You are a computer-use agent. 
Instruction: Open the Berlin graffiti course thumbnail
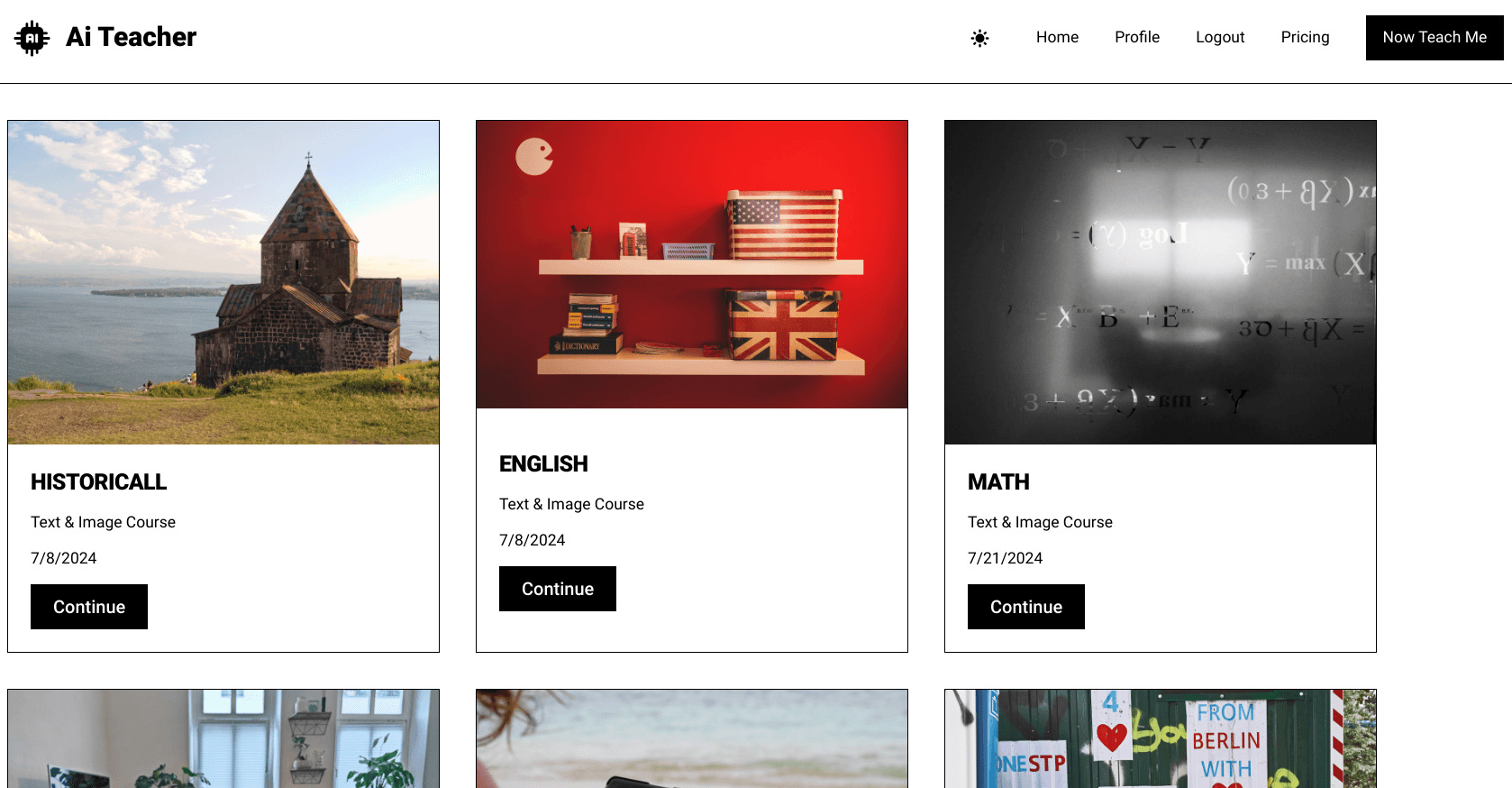pos(1161,738)
